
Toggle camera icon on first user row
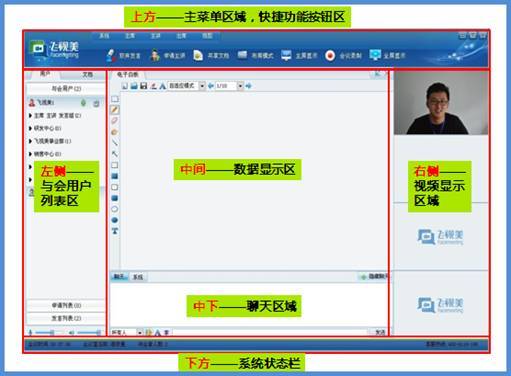(96, 103)
